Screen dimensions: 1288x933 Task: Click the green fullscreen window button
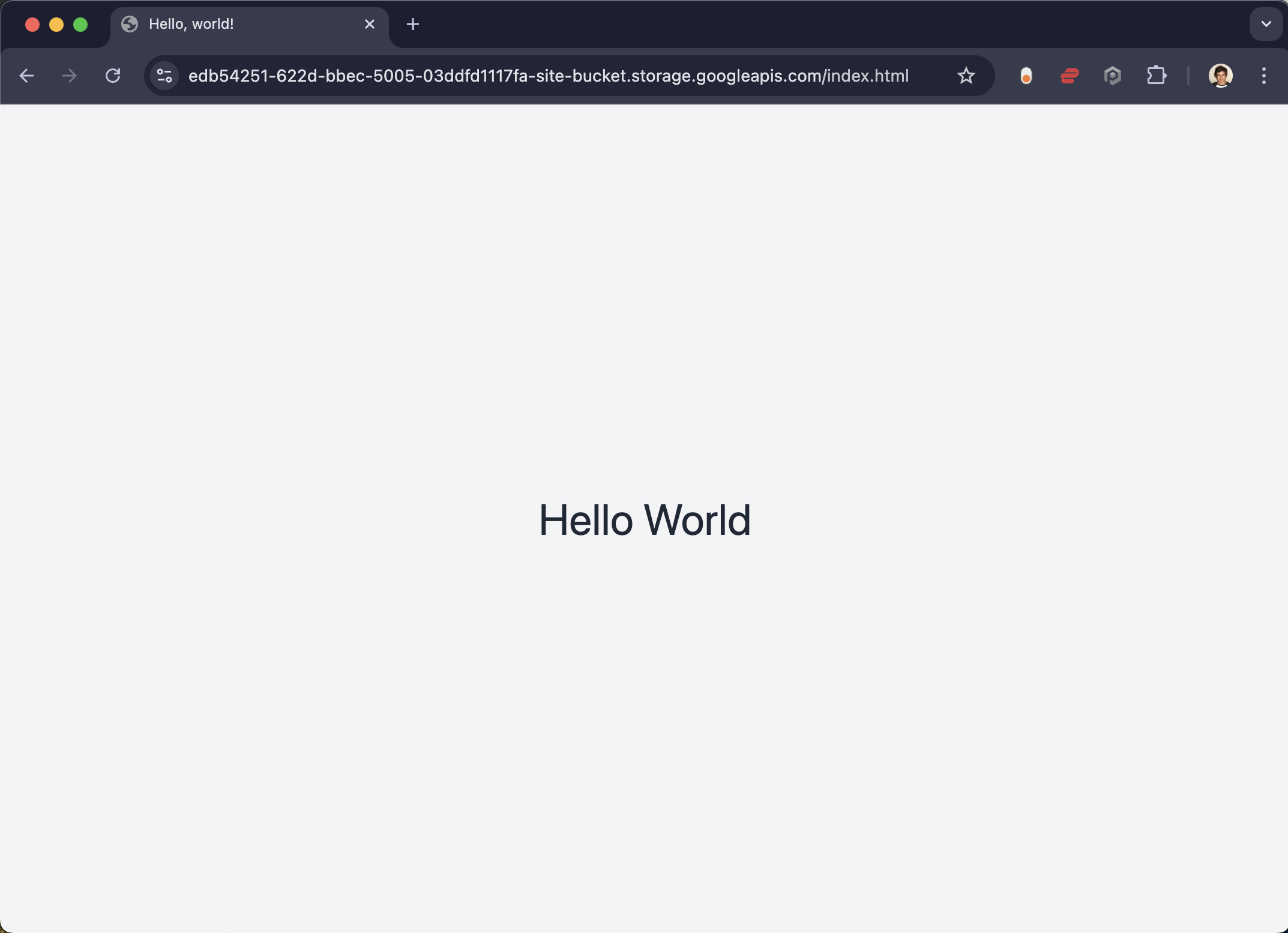point(80,24)
